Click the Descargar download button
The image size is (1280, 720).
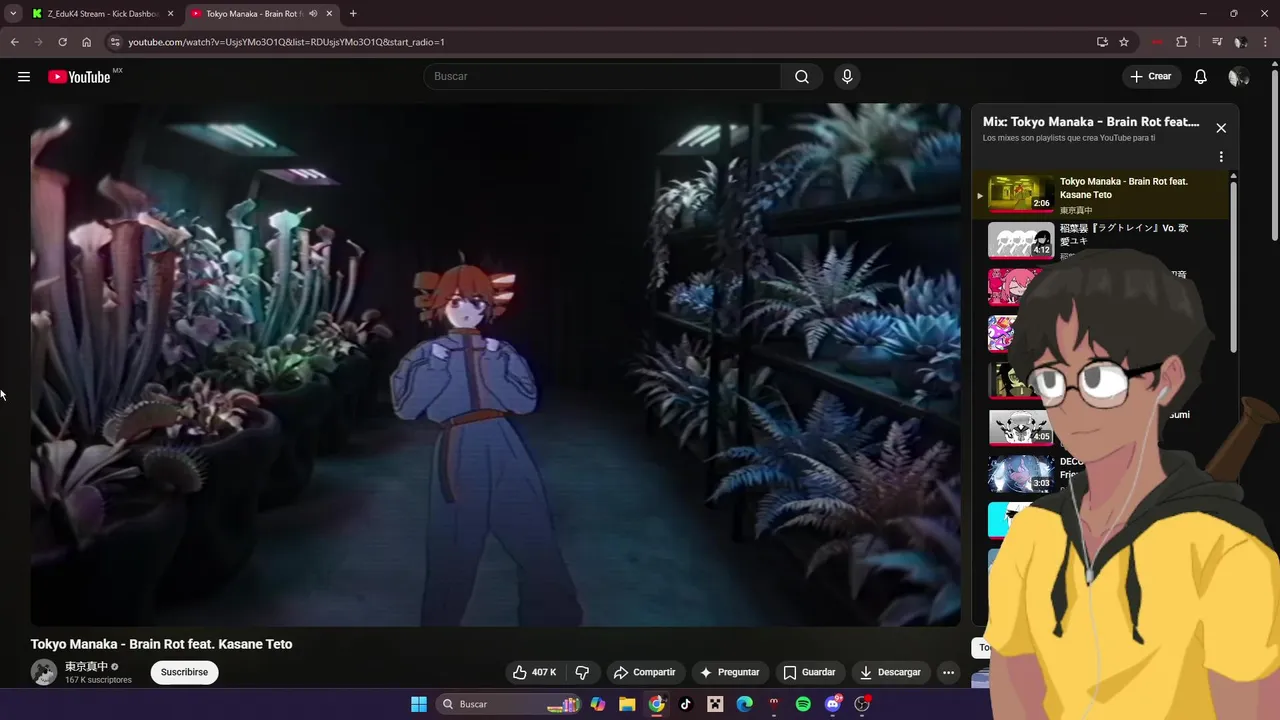(x=890, y=672)
